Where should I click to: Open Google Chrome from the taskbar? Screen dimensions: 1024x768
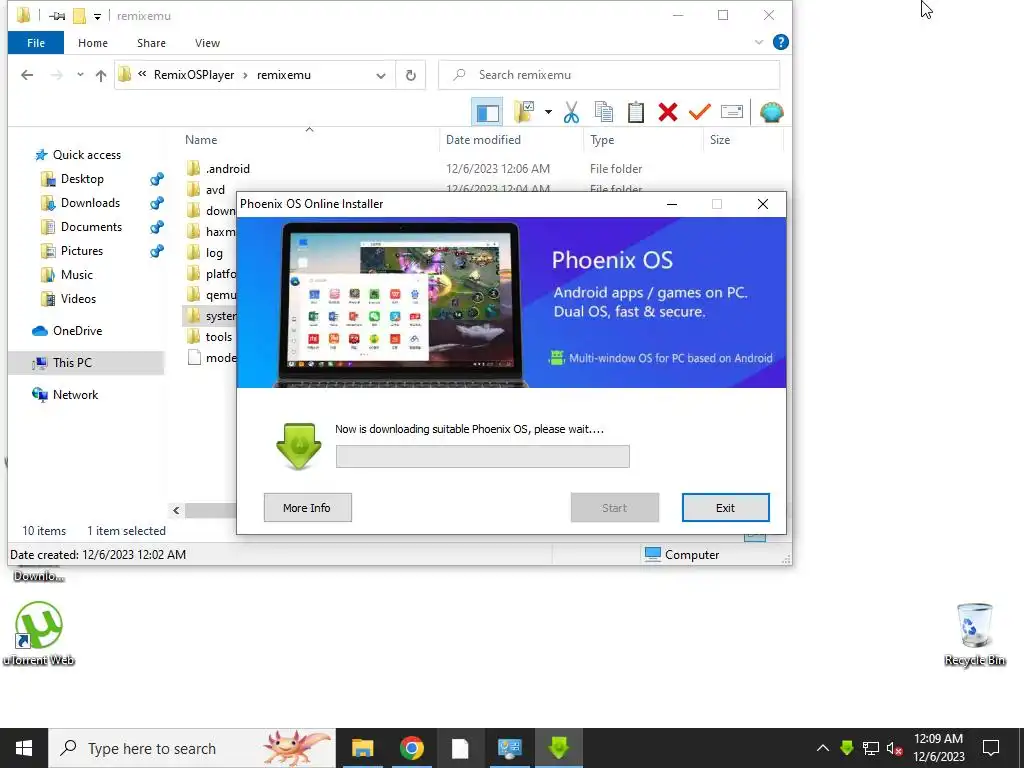point(411,748)
